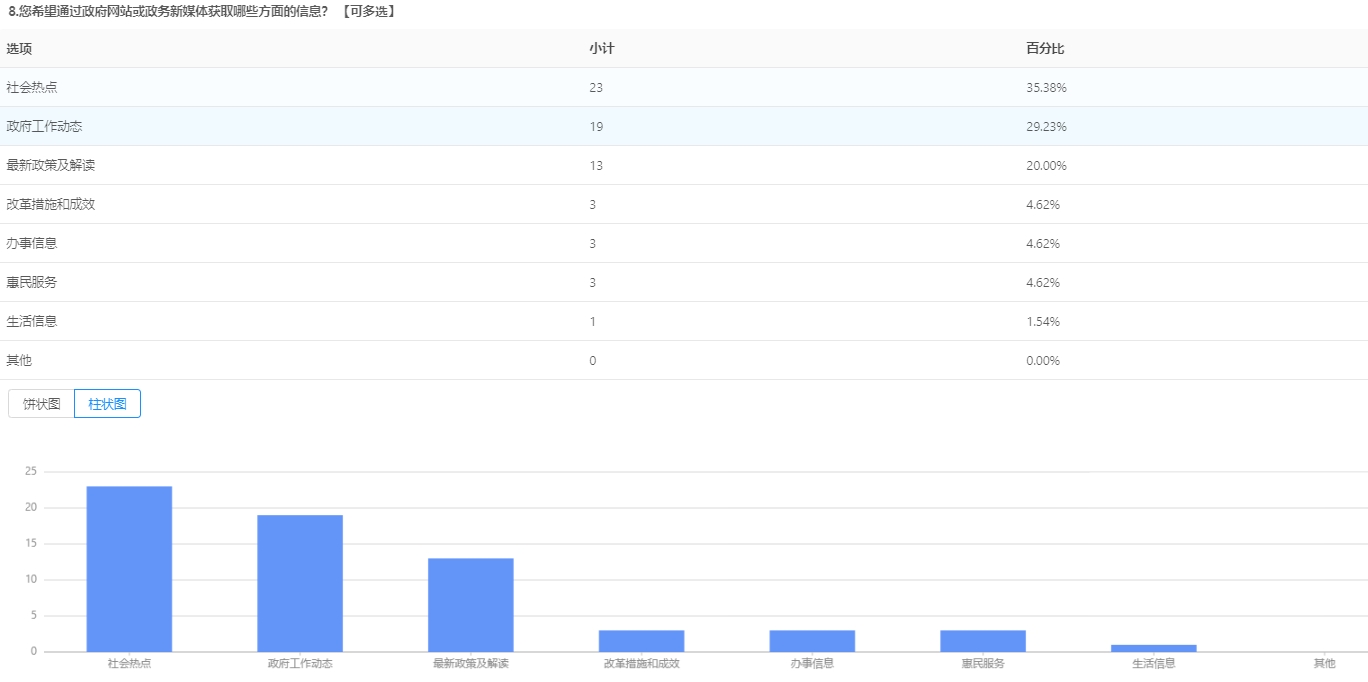This screenshot has height=682, width=1368.
Task: Click the 改革措施和成效 bar in chart
Action: (641, 640)
